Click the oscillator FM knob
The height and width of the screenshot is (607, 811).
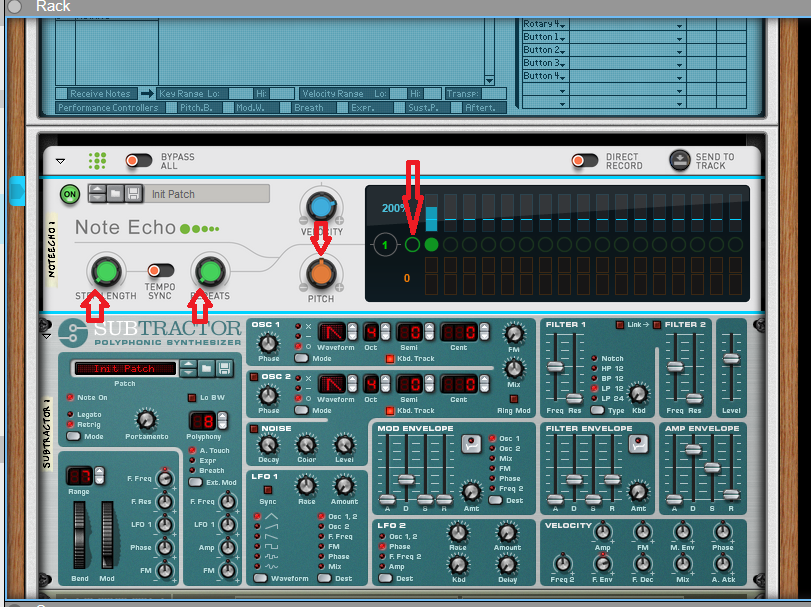click(514, 334)
